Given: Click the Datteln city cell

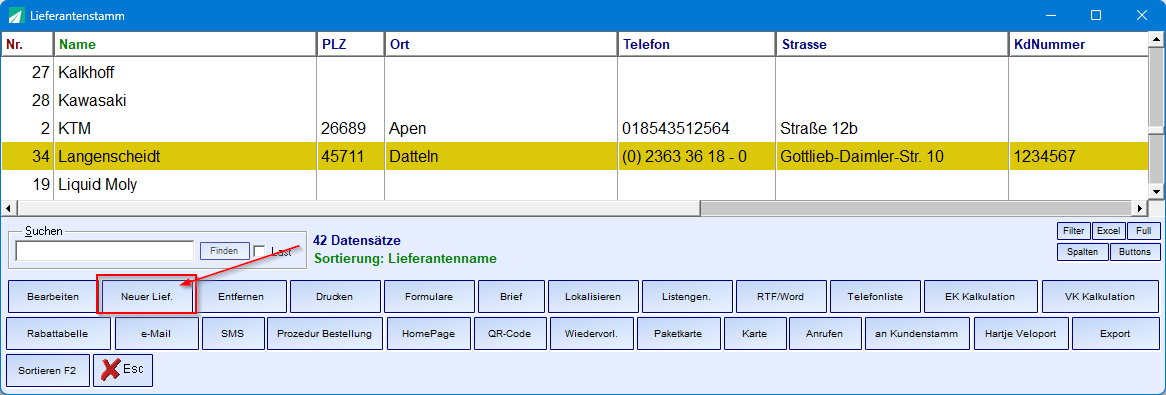Looking at the screenshot, I should pyautogui.click(x=501, y=156).
